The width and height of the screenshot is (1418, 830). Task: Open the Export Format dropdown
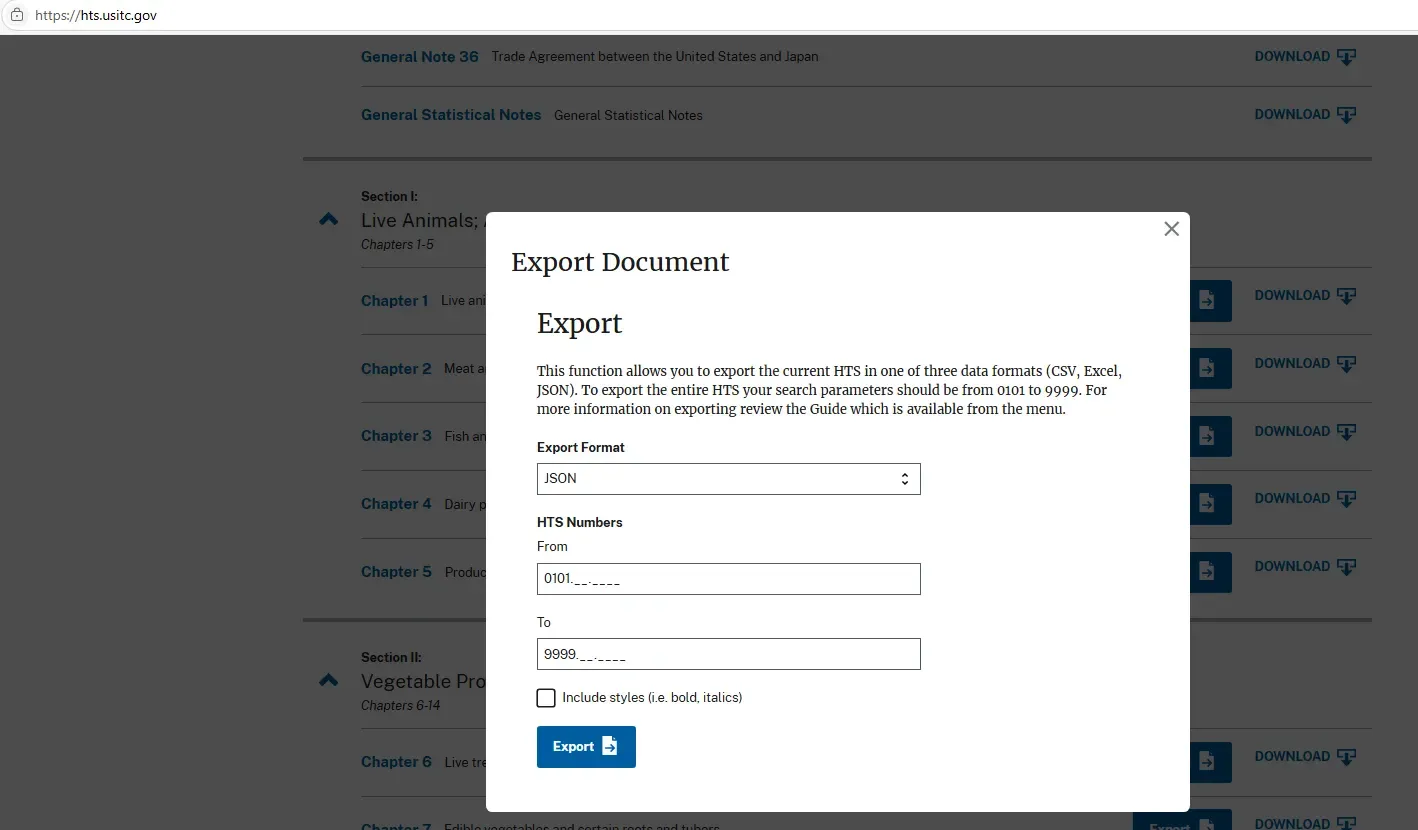728,479
